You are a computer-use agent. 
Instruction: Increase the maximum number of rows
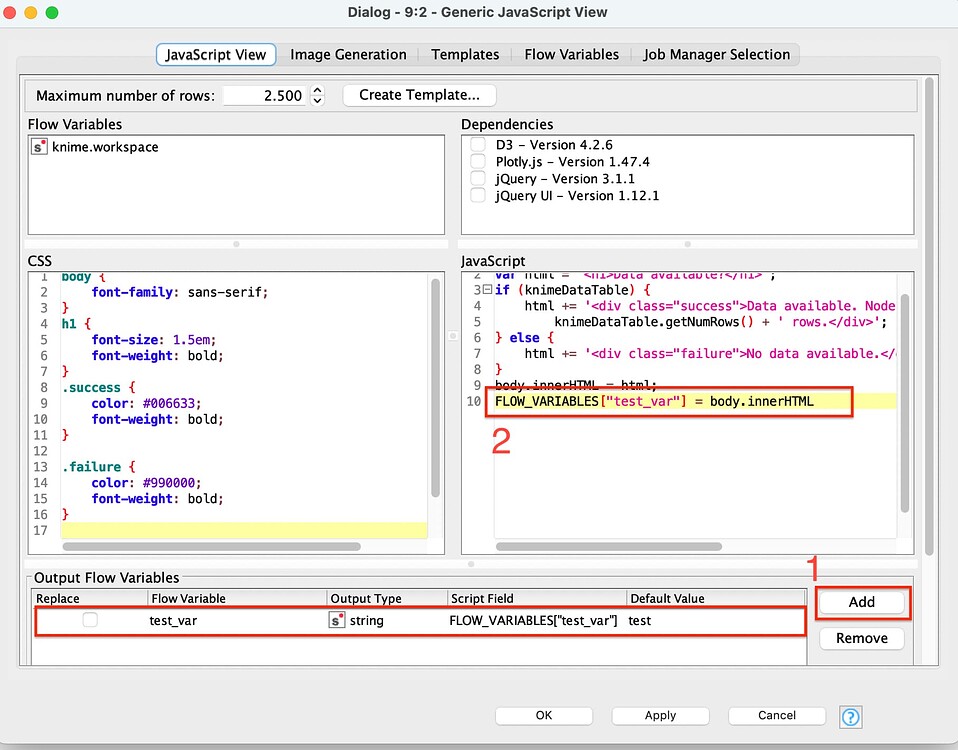317,90
